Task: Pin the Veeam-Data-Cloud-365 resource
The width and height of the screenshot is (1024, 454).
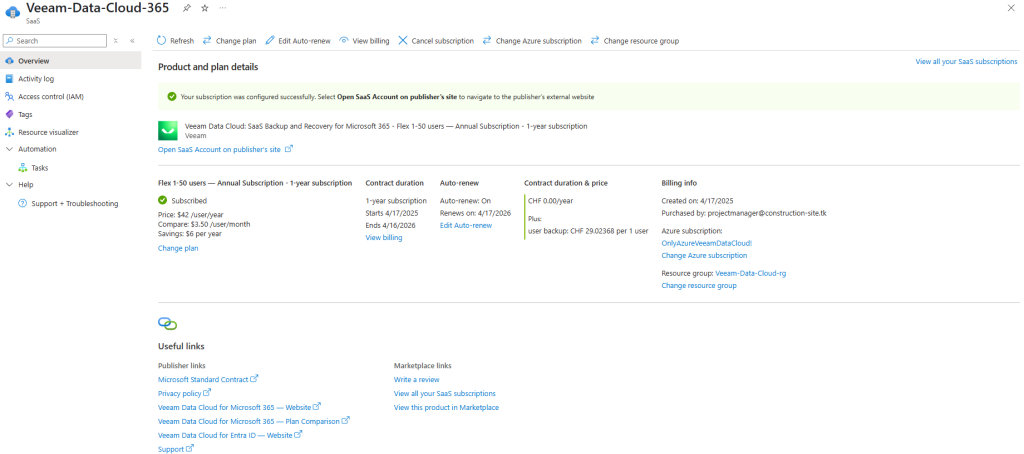Action: click(187, 8)
